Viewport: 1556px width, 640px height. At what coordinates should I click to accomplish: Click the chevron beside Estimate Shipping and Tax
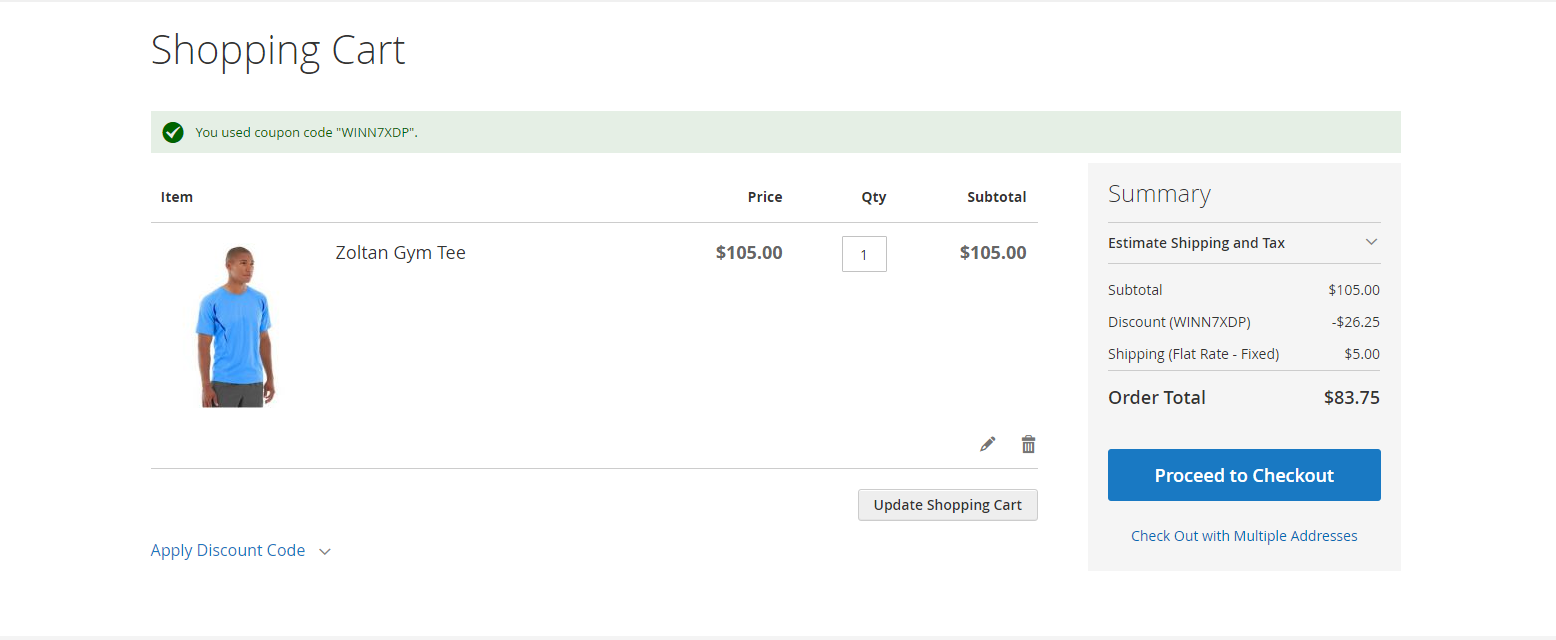point(1371,242)
